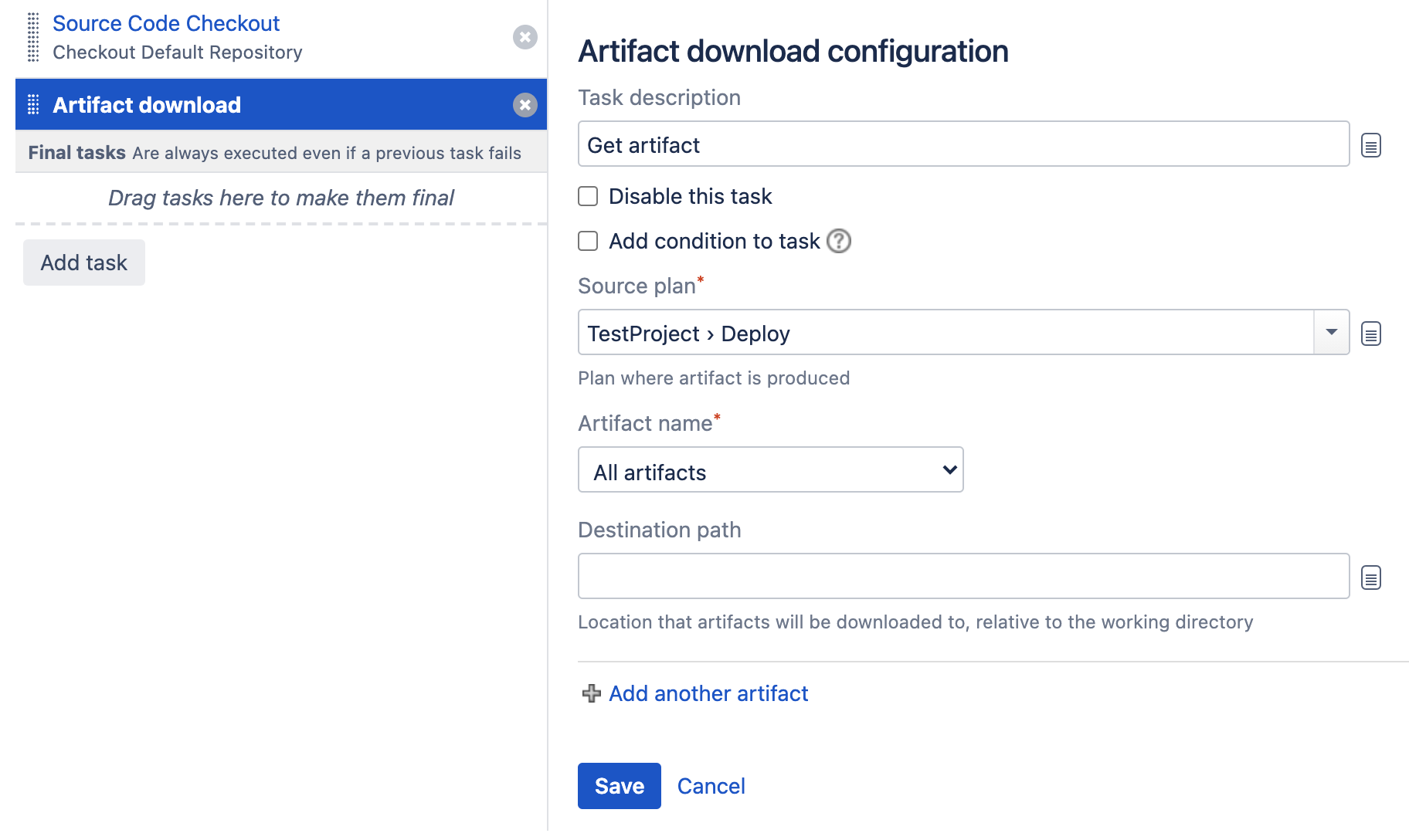Image resolution: width=1409 pixels, height=840 pixels.
Task: Click the plus icon beside Add another artifact
Action: point(590,694)
